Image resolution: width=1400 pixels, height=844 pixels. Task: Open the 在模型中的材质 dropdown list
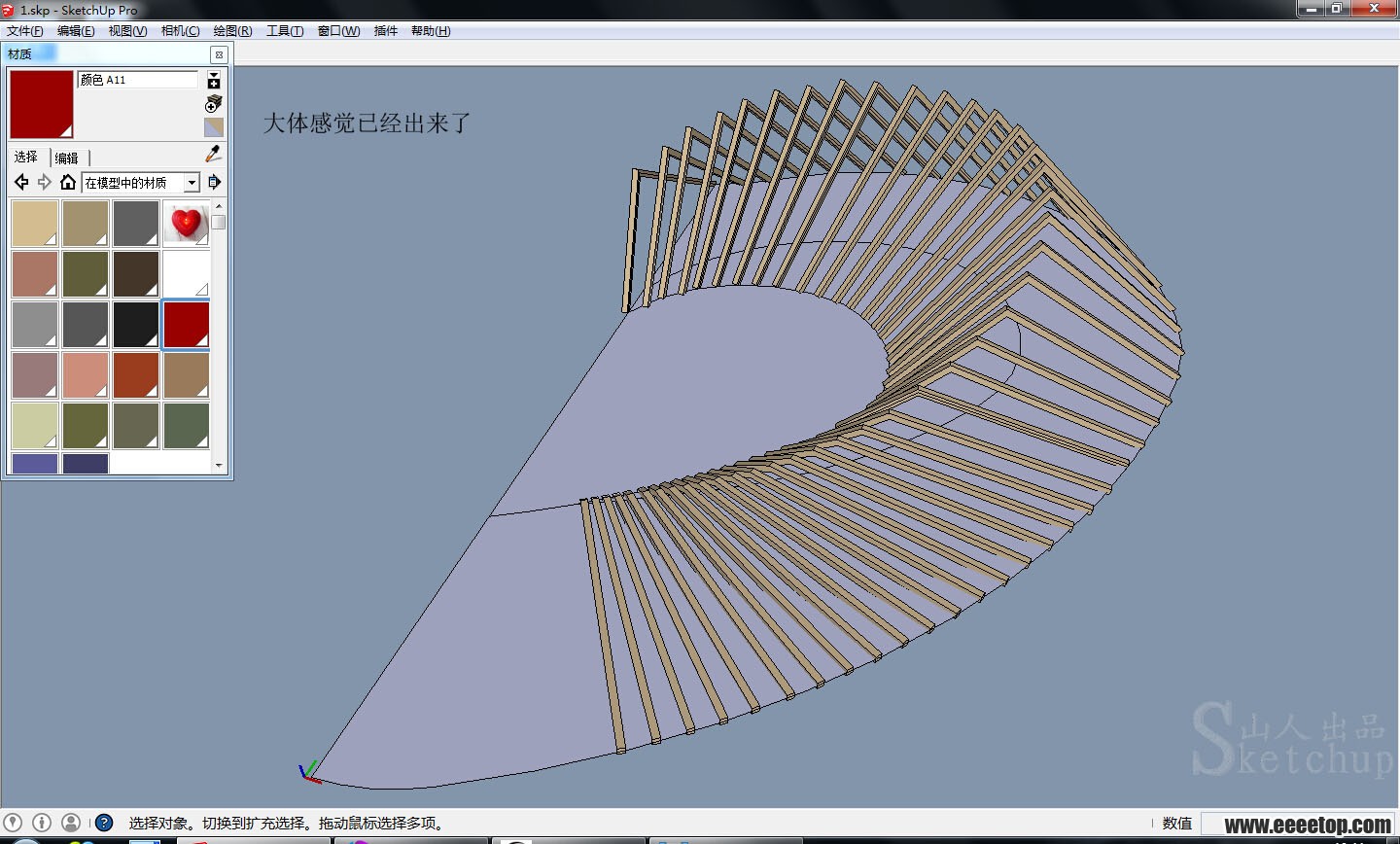click(x=192, y=182)
